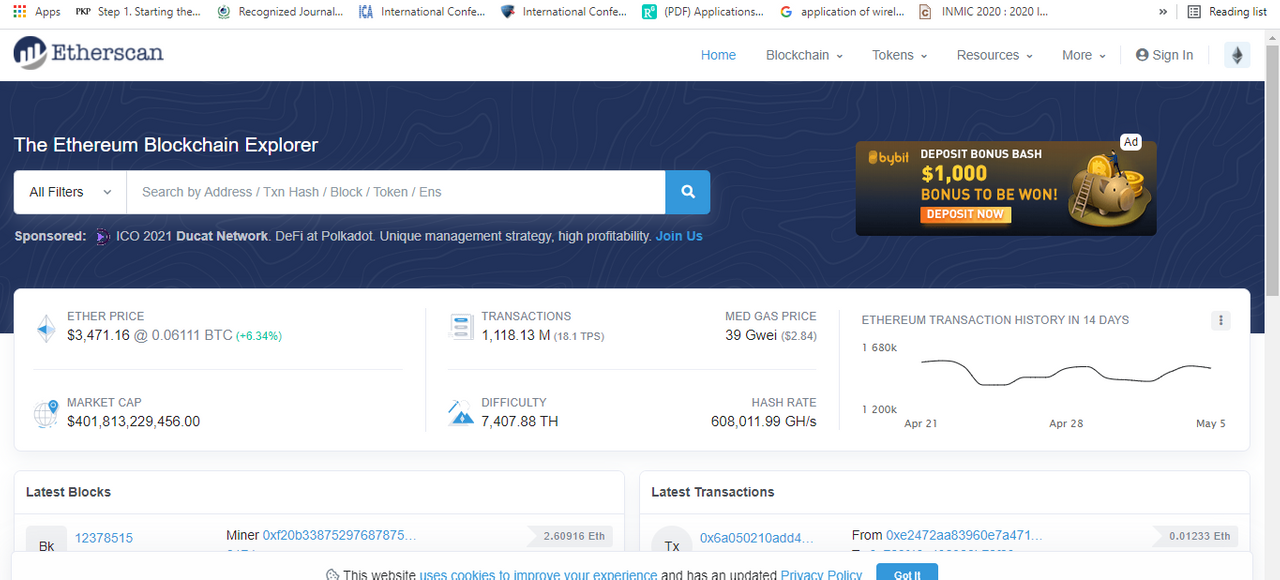Viewport: 1280px width, 580px height.
Task: Click the 608,011.99 GH/s hash rate
Action: pos(764,421)
